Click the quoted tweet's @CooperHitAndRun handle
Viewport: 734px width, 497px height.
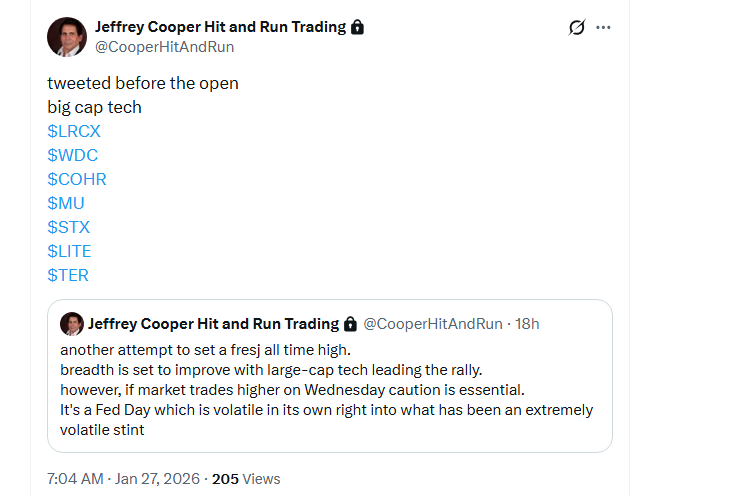tap(432, 324)
